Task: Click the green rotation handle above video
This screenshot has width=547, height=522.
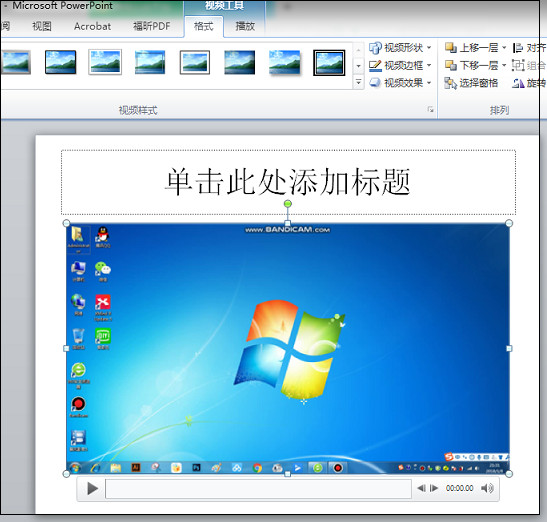Action: (288, 203)
